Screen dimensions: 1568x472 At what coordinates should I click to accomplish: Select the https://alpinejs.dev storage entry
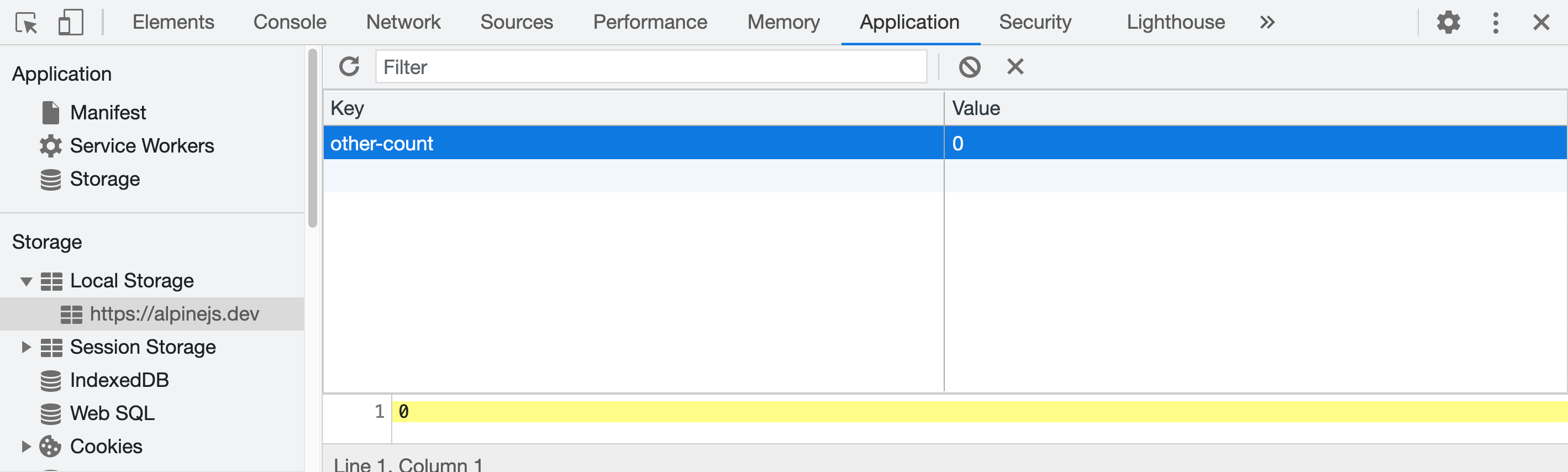174,313
